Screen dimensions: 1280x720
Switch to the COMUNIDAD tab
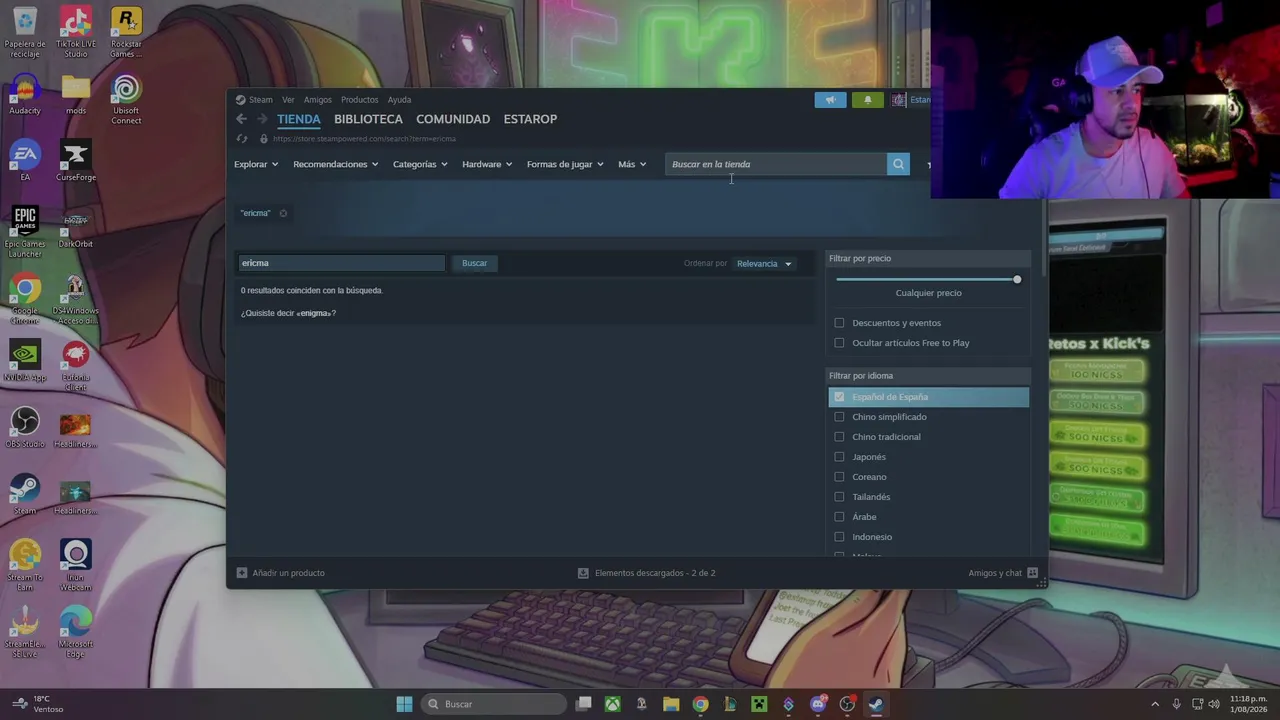click(x=453, y=119)
